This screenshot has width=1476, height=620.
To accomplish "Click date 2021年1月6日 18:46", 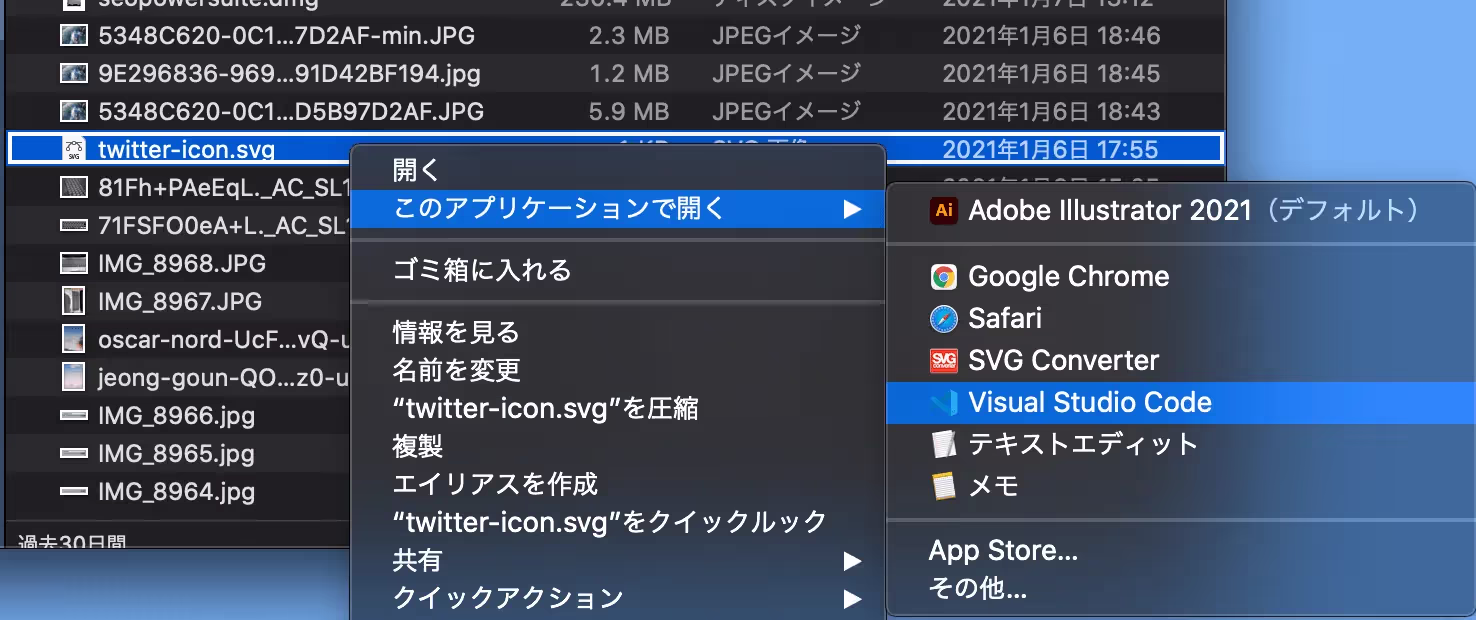I will [x=1051, y=36].
